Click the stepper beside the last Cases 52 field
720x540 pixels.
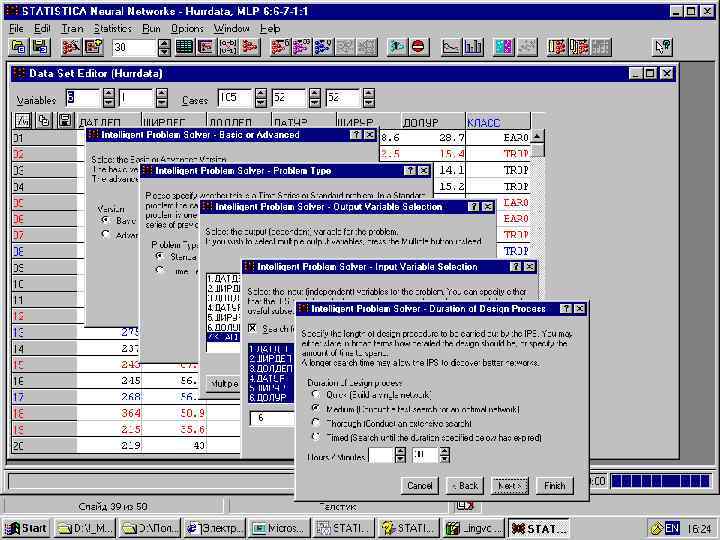click(368, 98)
